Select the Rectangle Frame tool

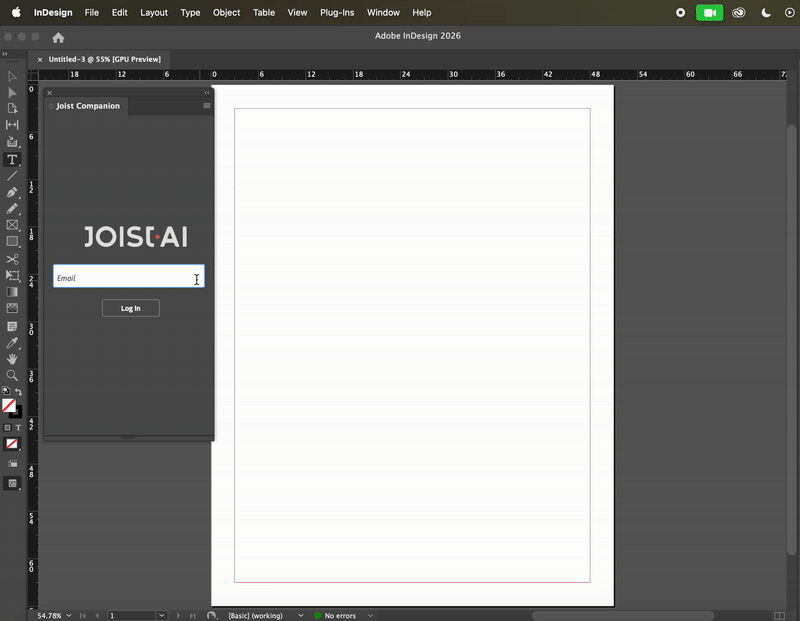[x=12, y=225]
